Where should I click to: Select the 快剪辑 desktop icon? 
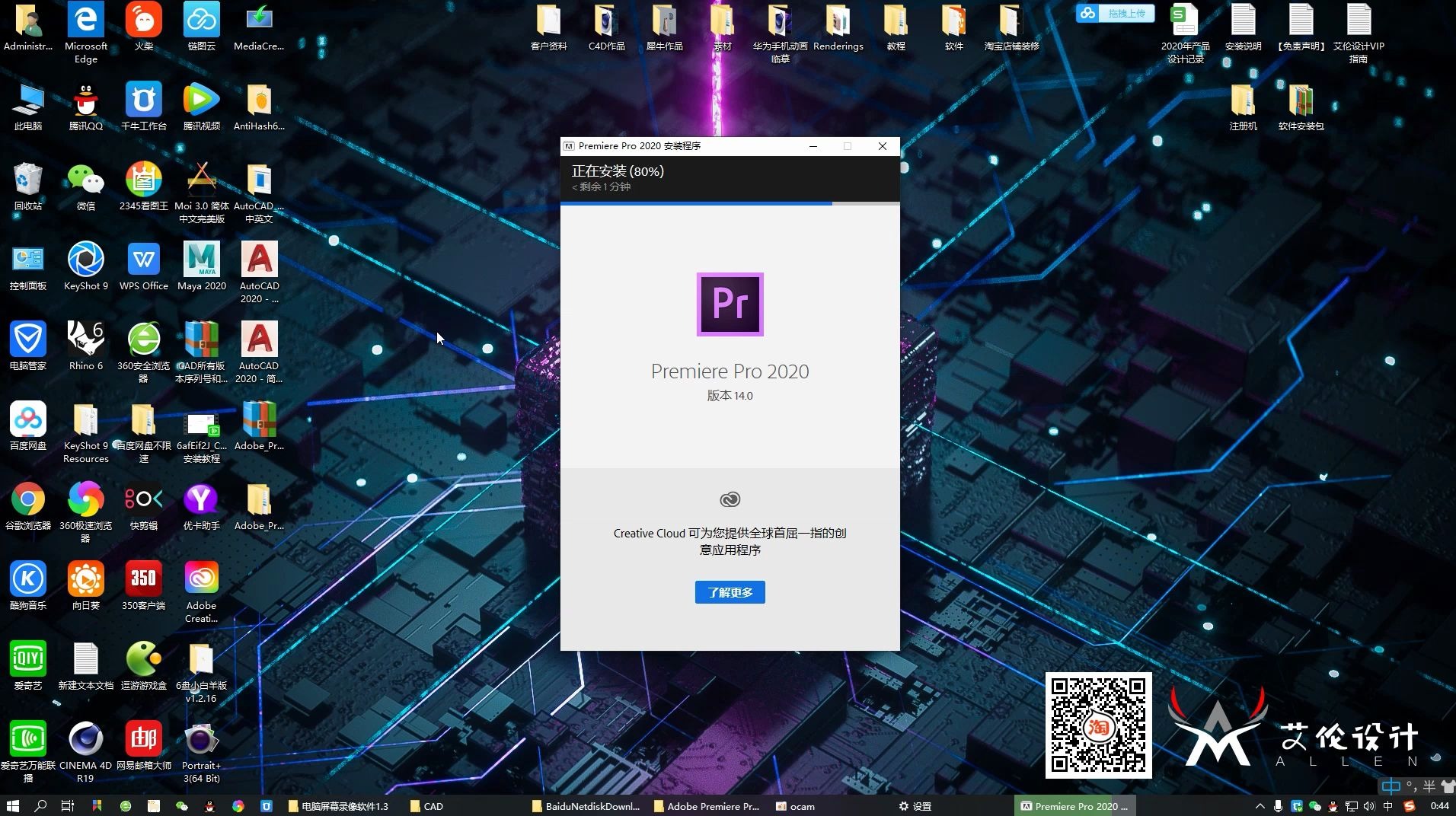click(144, 507)
